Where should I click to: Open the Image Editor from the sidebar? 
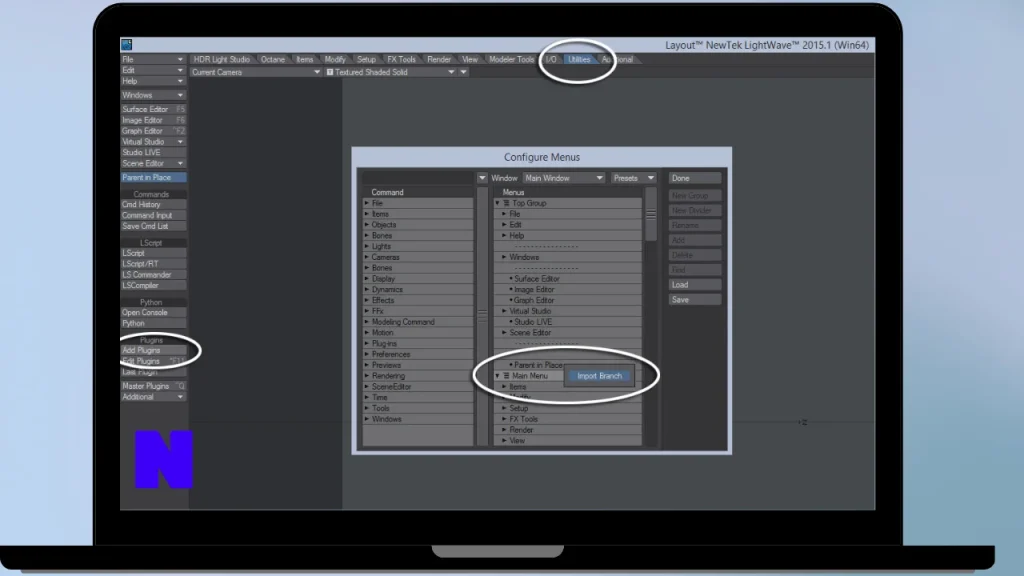pos(153,120)
